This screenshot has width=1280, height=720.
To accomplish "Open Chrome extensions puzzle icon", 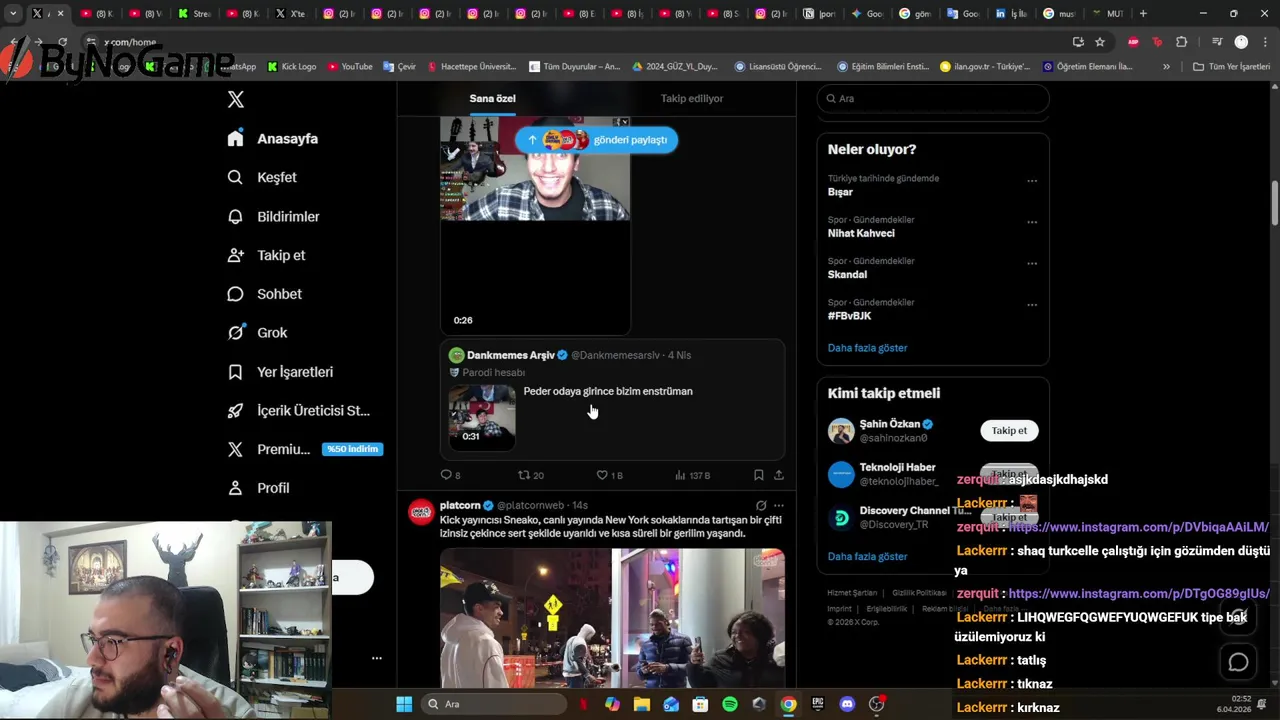I will pyautogui.click(x=1181, y=42).
